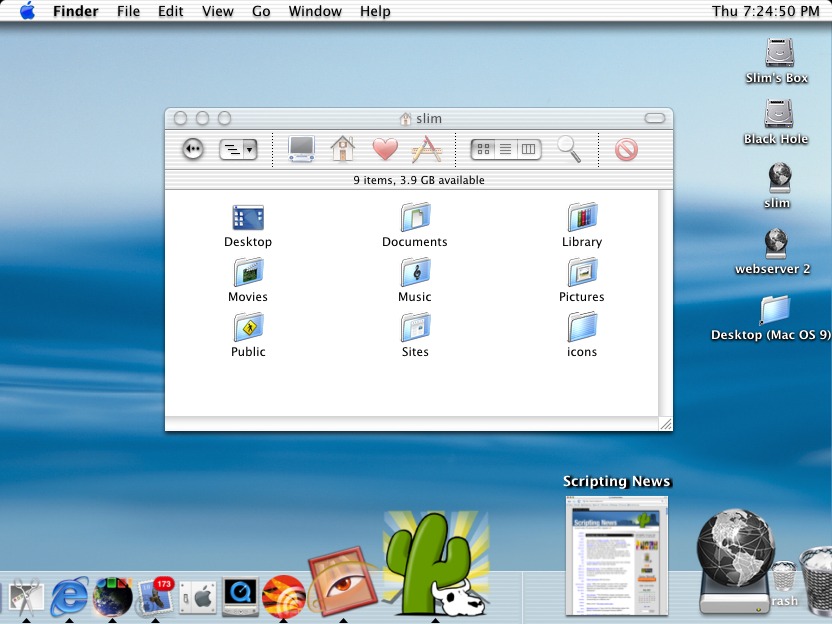
Task: Click the Applications toolbar icon
Action: (427, 149)
